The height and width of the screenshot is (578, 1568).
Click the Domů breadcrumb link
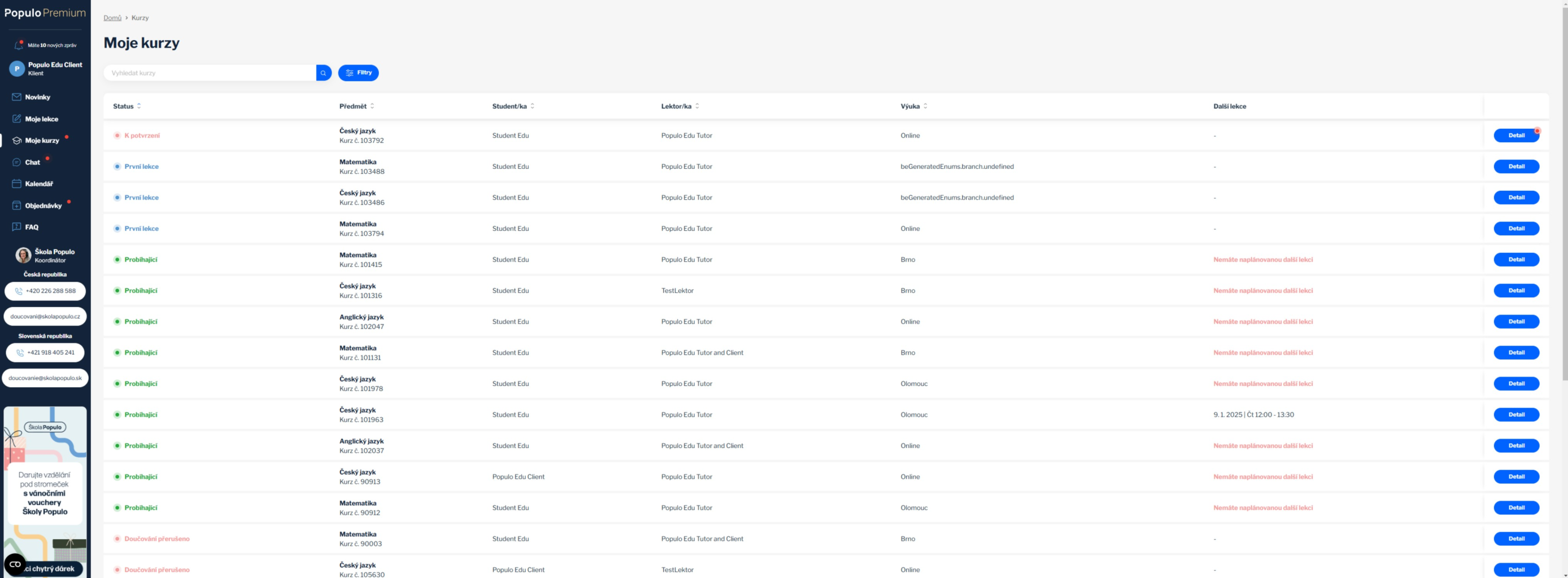112,18
